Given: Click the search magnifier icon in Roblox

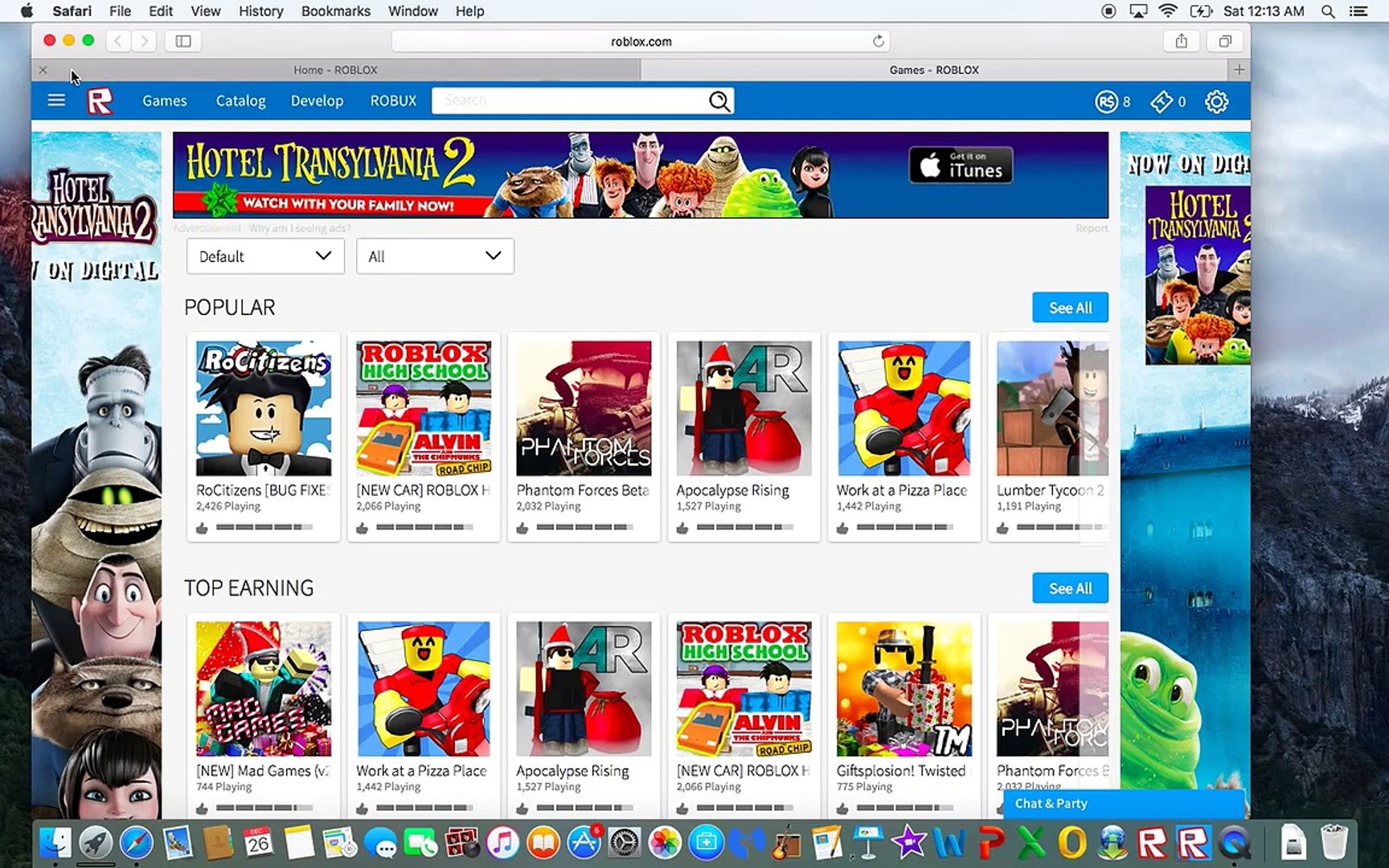Looking at the screenshot, I should [x=719, y=100].
